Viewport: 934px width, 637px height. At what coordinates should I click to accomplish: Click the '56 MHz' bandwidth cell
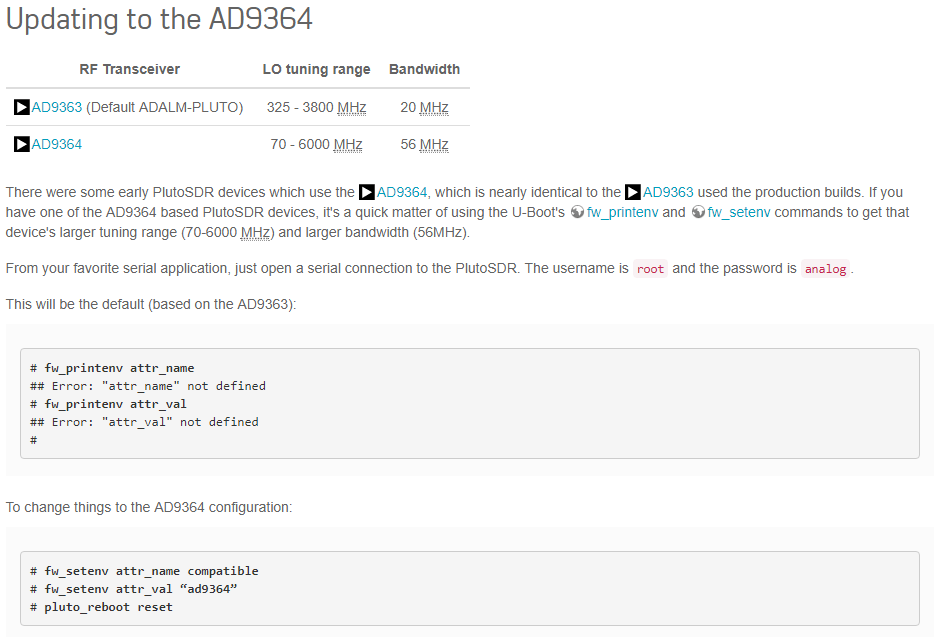tap(424, 144)
